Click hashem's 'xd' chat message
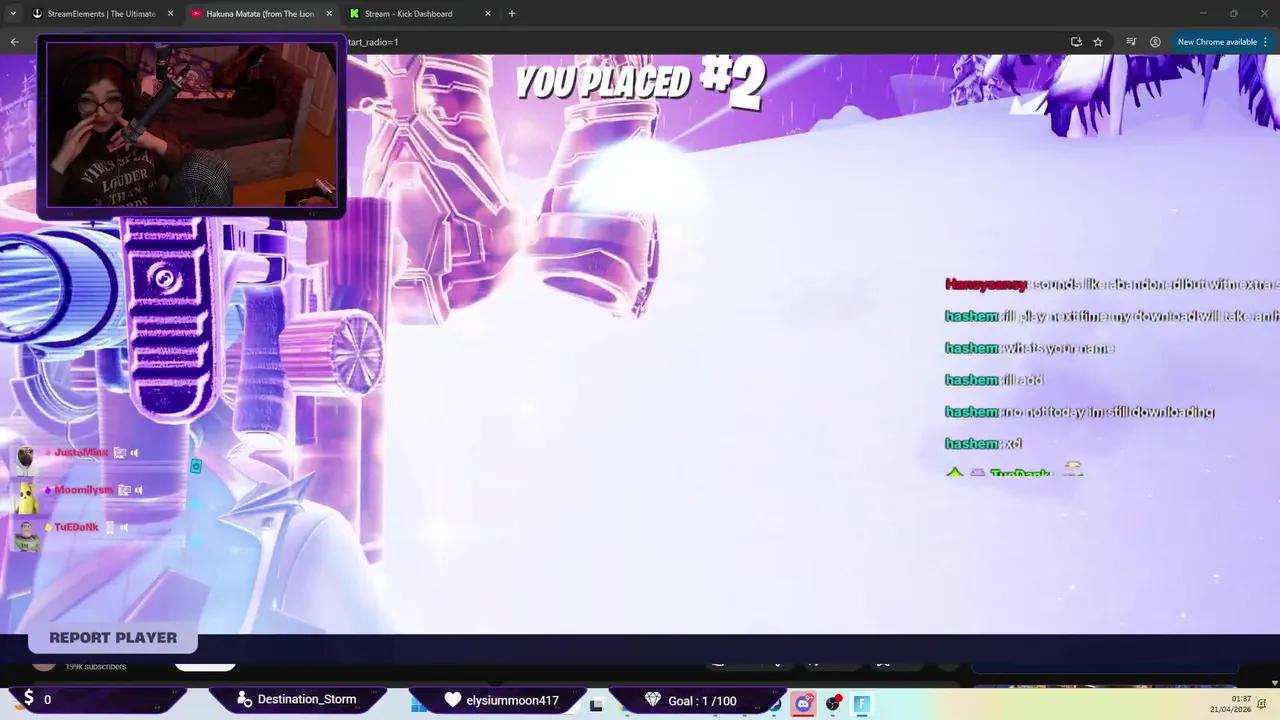This screenshot has width=1280, height=720. [983, 444]
